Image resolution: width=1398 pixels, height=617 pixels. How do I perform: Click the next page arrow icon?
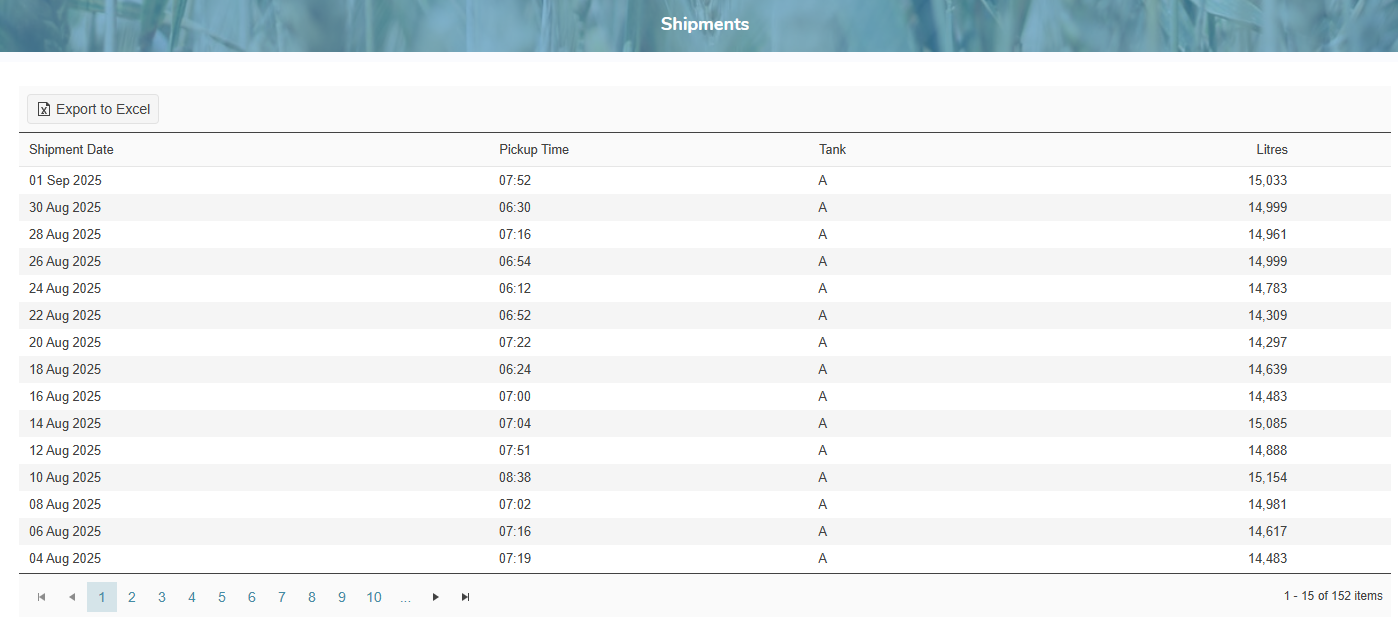coord(435,597)
